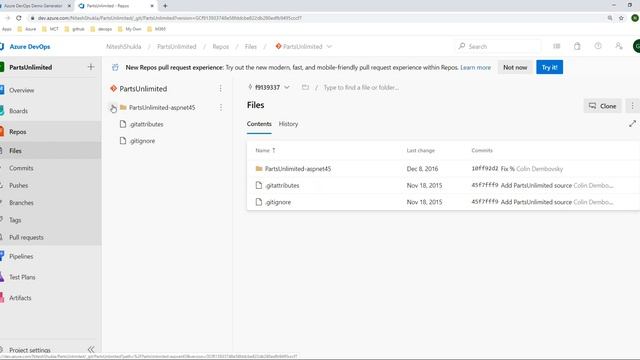Open branch selector f9139337
The image size is (640, 360).
(x=269, y=87)
